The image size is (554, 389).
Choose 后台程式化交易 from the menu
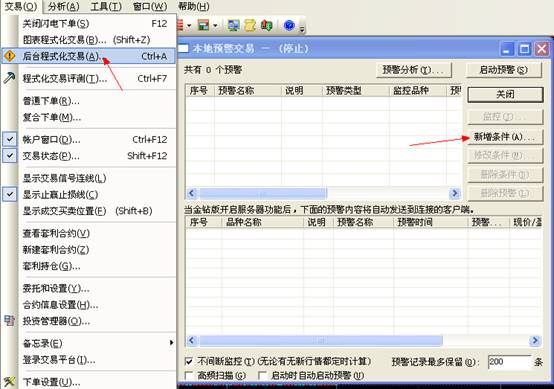(88, 56)
